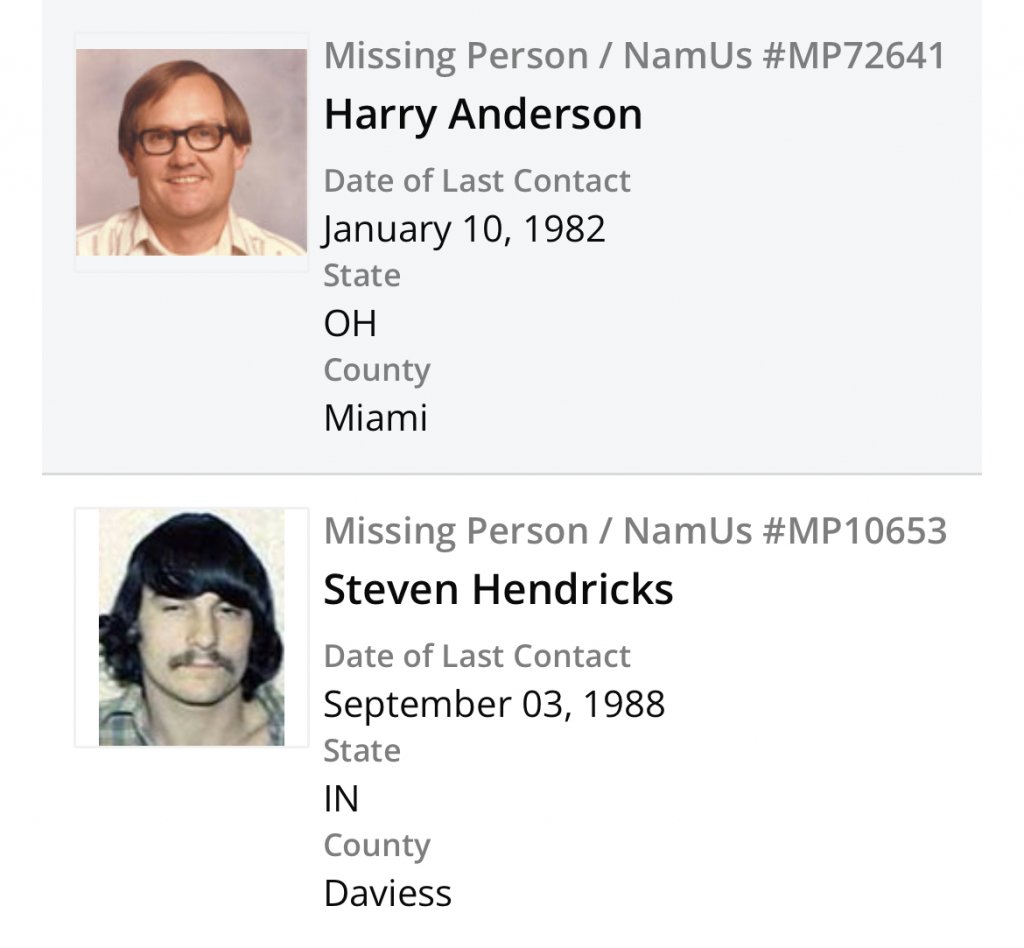The width and height of the screenshot is (1024, 948).
Task: Click Missing Person text in Steven Hendricks's card
Action: (x=454, y=531)
